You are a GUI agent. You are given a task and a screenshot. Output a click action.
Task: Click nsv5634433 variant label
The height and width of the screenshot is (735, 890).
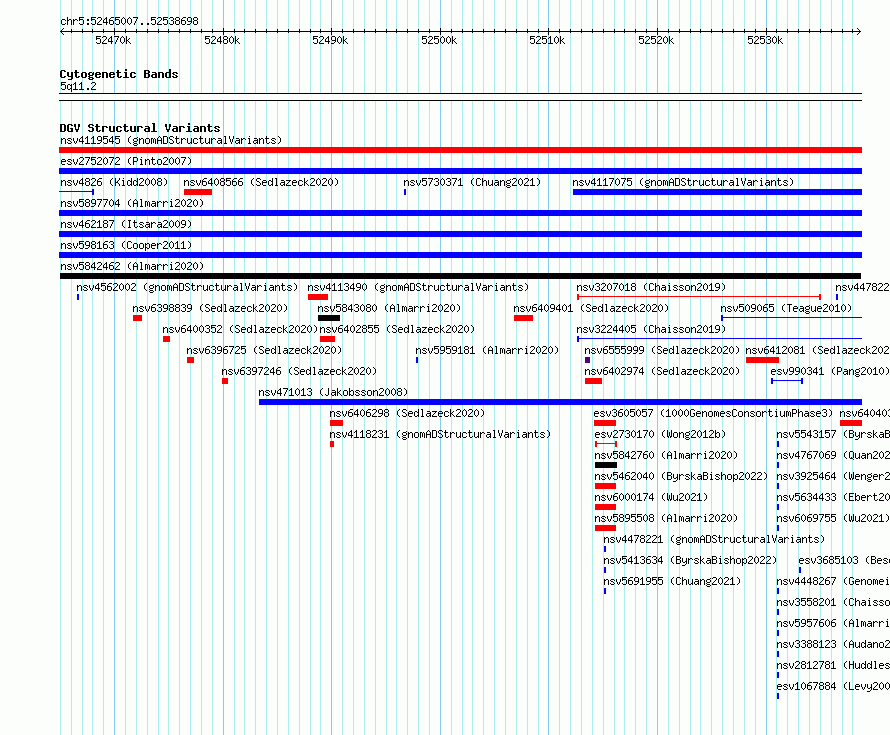pos(833,497)
